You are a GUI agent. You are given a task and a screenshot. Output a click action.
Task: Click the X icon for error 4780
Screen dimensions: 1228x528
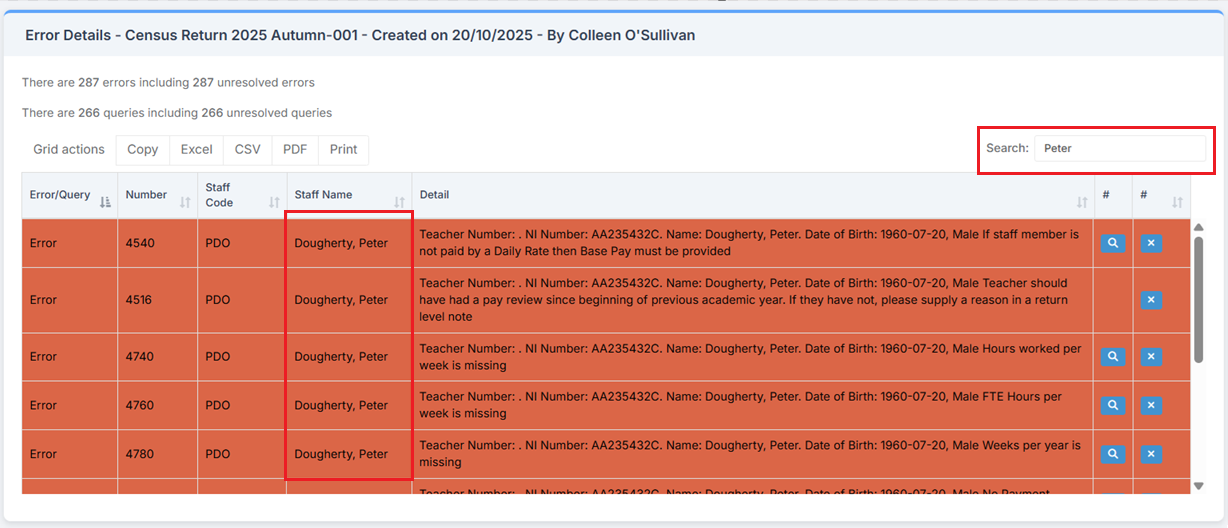pyautogui.click(x=1151, y=454)
